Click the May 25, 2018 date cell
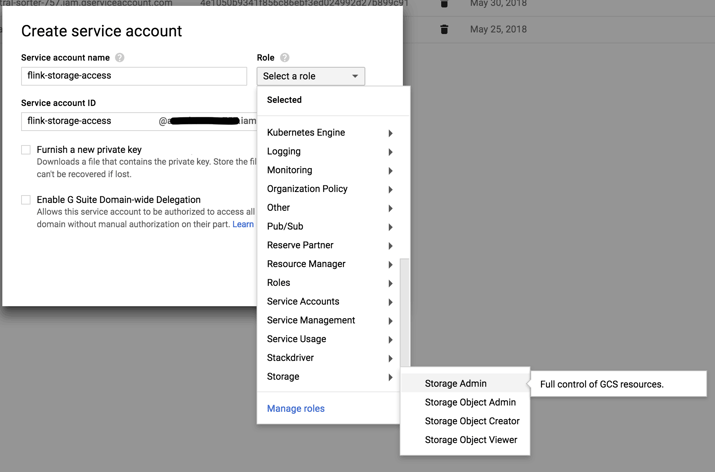 point(498,29)
